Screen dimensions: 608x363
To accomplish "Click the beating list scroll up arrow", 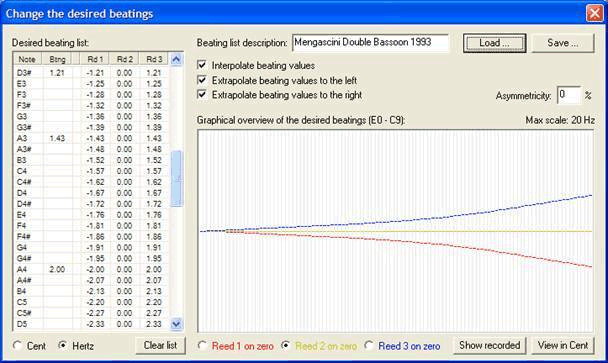I will tap(176, 59).
